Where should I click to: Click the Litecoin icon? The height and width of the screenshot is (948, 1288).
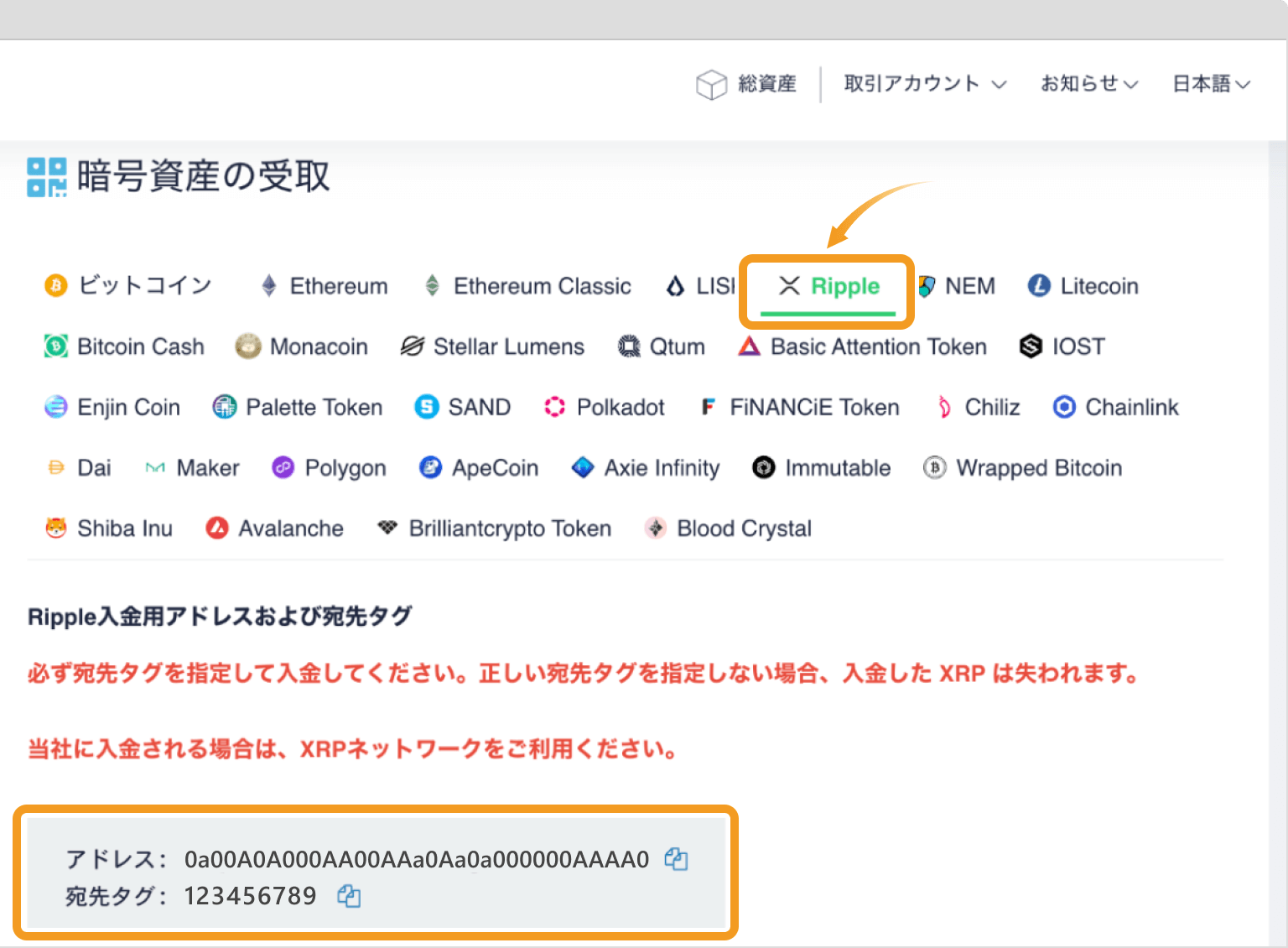[1039, 286]
